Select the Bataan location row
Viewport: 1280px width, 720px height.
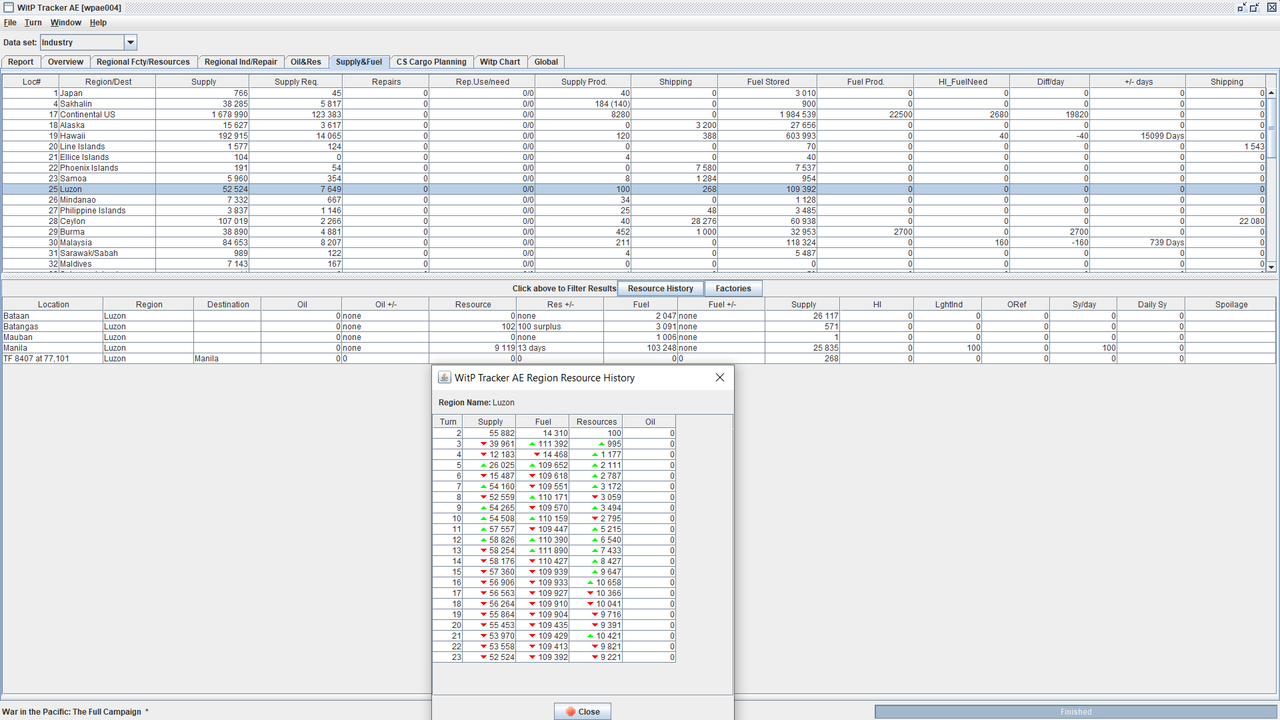(x=639, y=316)
